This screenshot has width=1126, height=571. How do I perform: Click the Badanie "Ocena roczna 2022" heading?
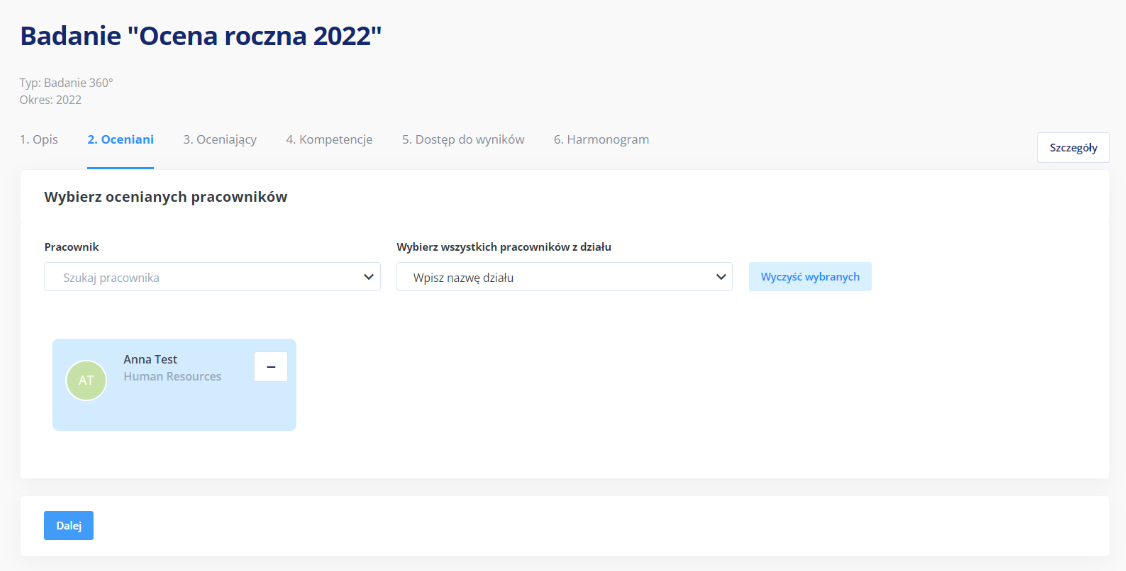pyautogui.click(x=201, y=36)
